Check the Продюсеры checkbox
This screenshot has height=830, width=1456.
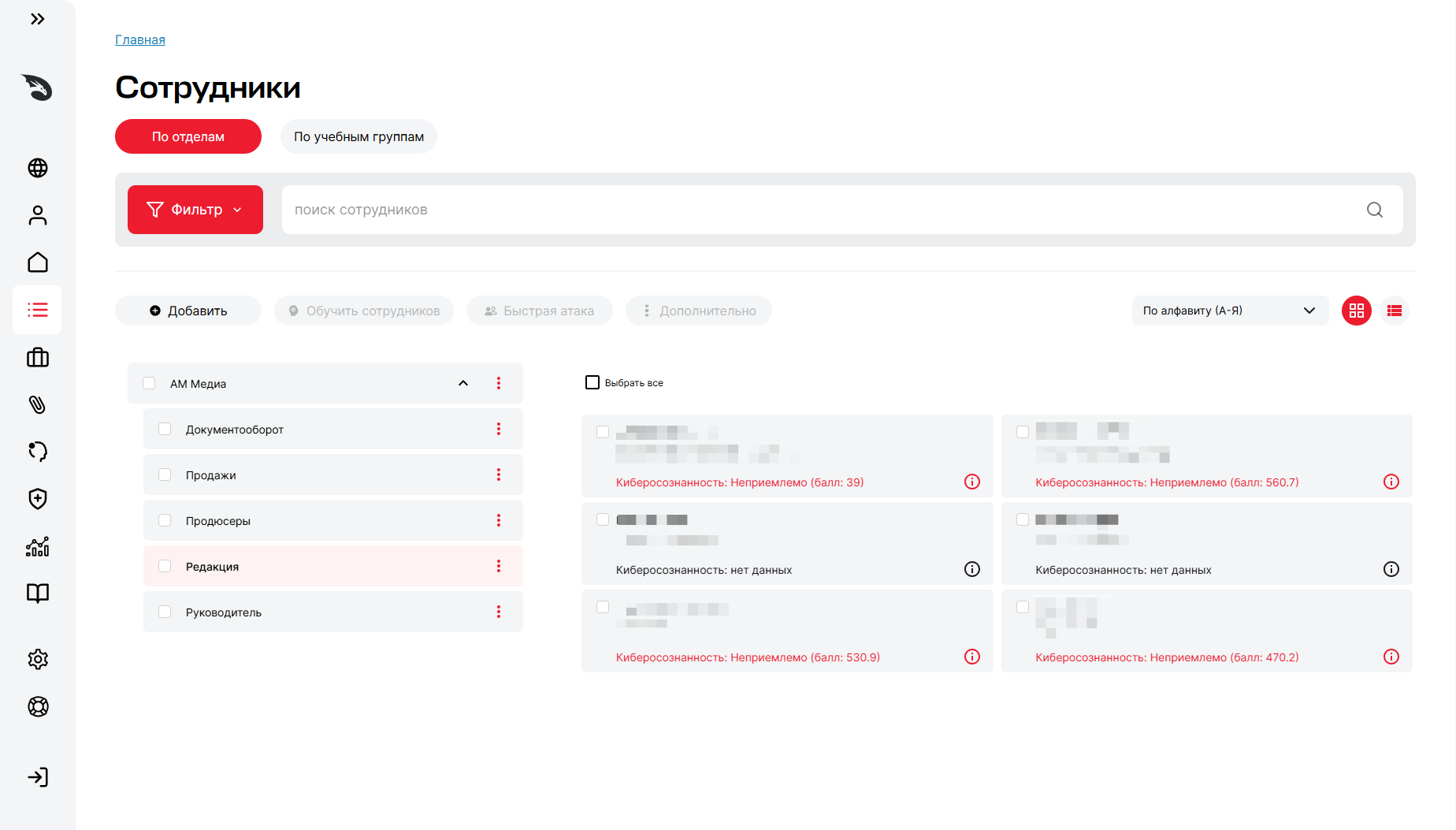point(165,520)
